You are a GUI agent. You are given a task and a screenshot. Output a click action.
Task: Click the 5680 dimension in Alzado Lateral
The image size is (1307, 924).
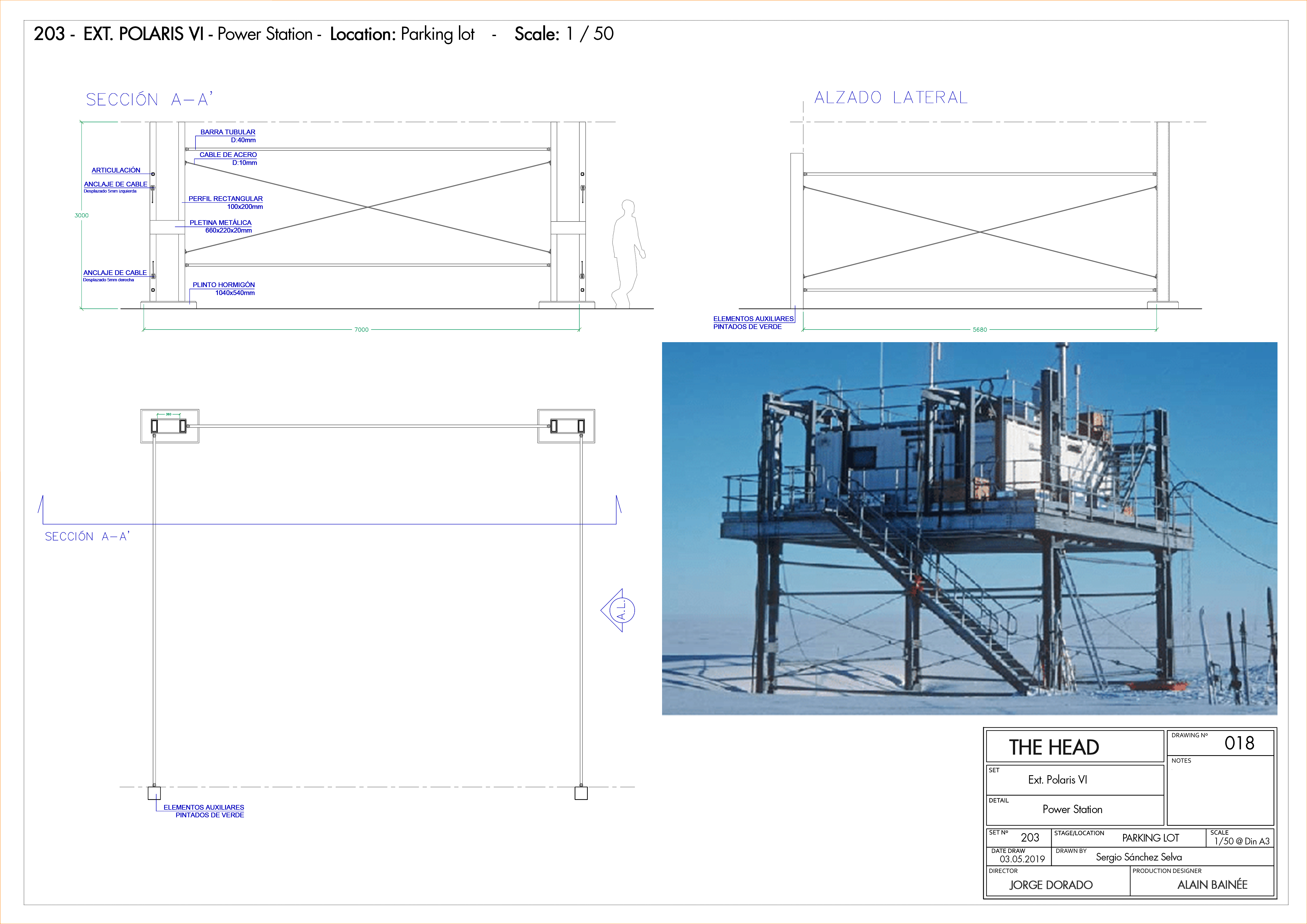point(980,330)
